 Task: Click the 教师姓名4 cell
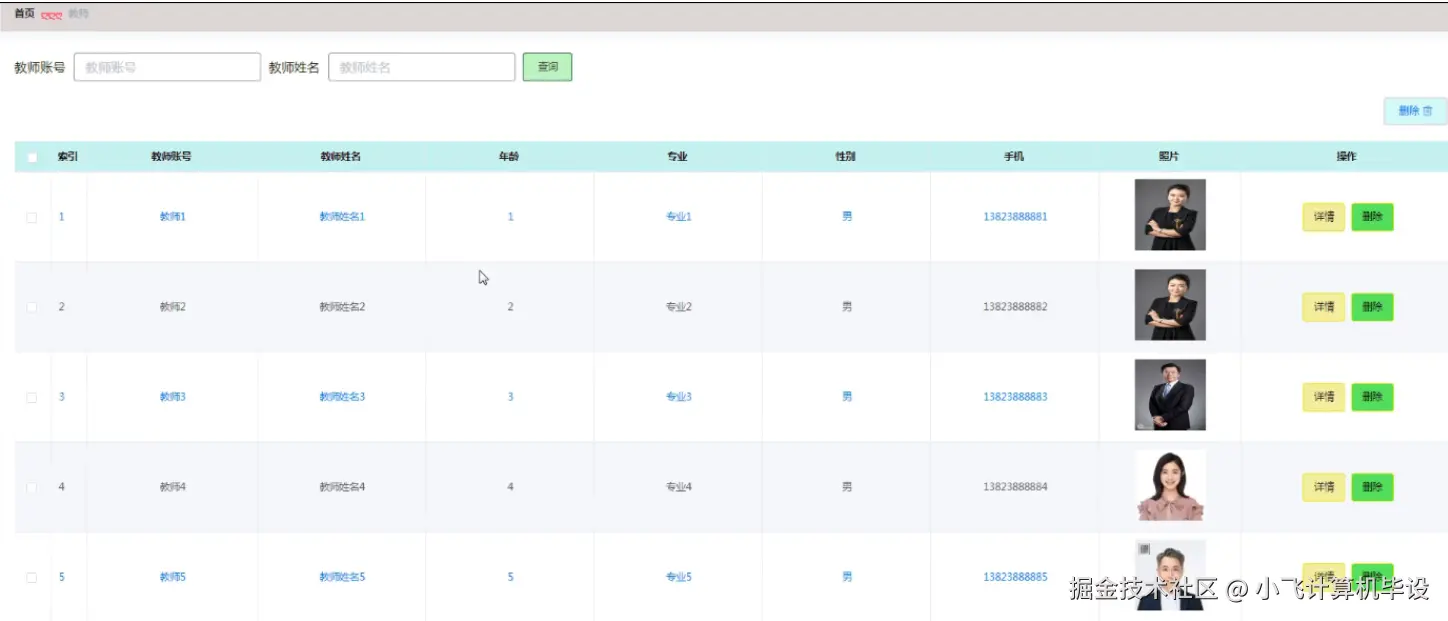coord(342,487)
